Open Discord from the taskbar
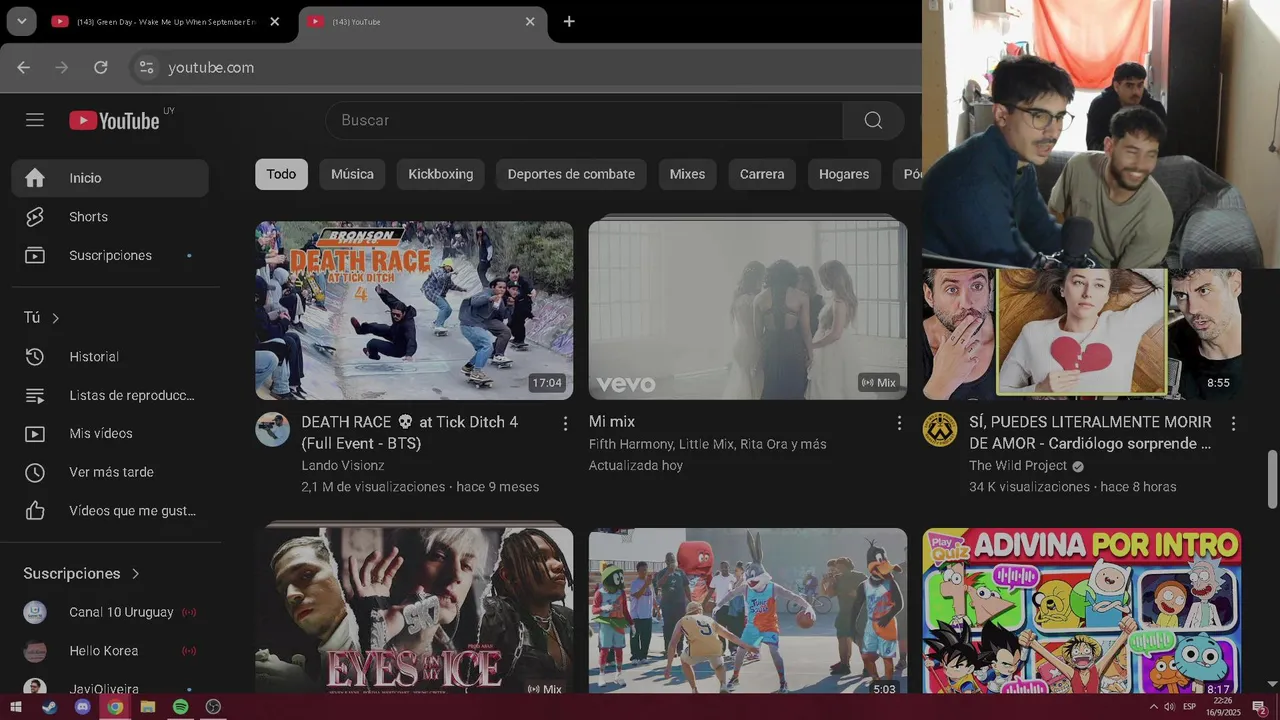This screenshot has height=720, width=1280. click(82, 707)
